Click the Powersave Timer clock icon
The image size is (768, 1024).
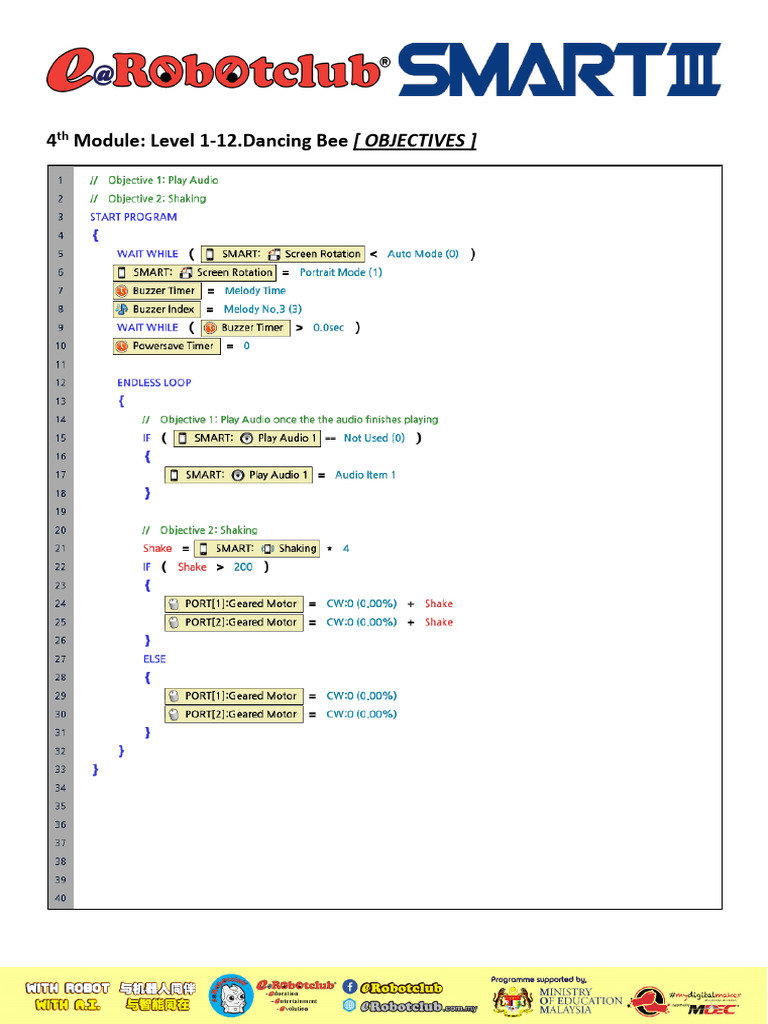click(121, 346)
